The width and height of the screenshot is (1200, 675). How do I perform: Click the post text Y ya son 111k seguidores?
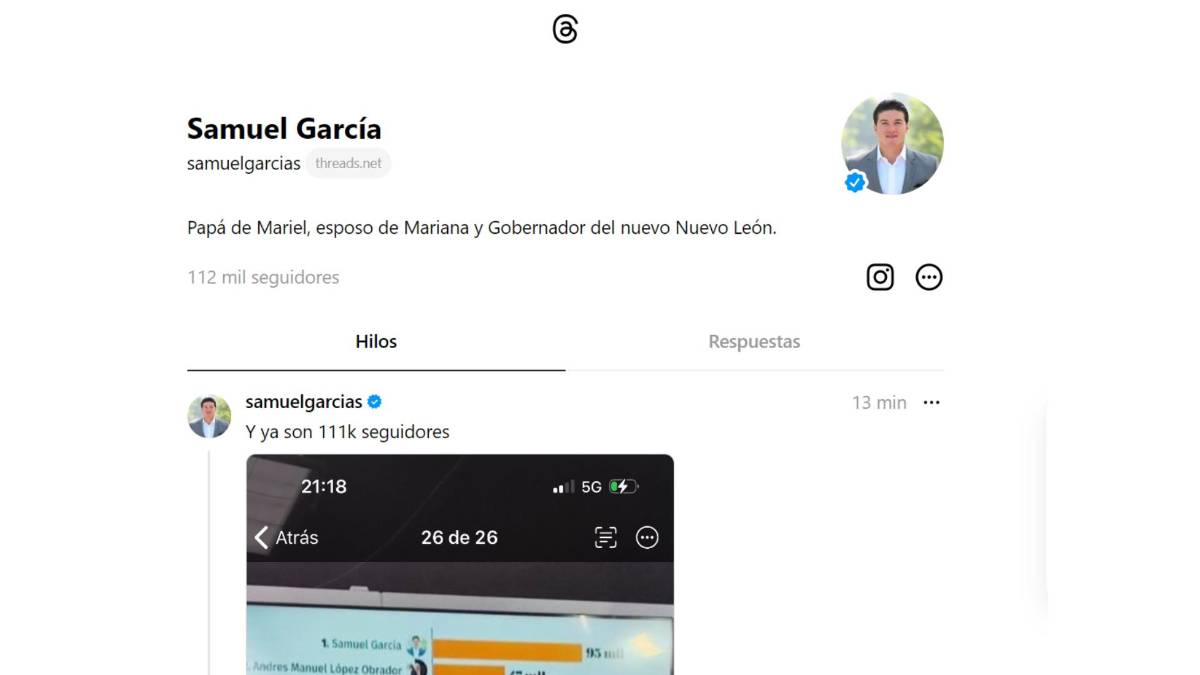point(347,431)
